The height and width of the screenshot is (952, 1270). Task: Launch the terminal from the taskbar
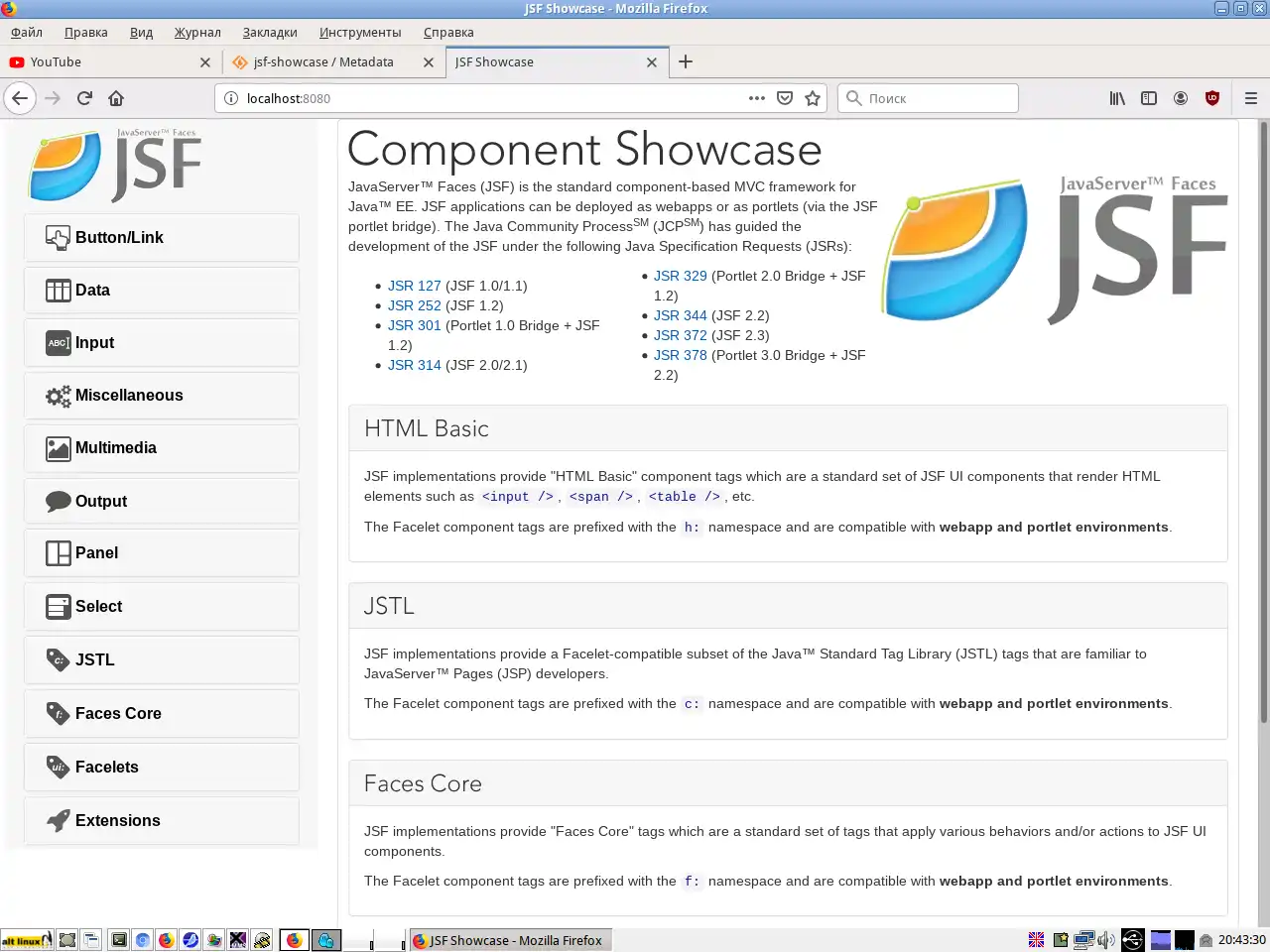tap(119, 940)
